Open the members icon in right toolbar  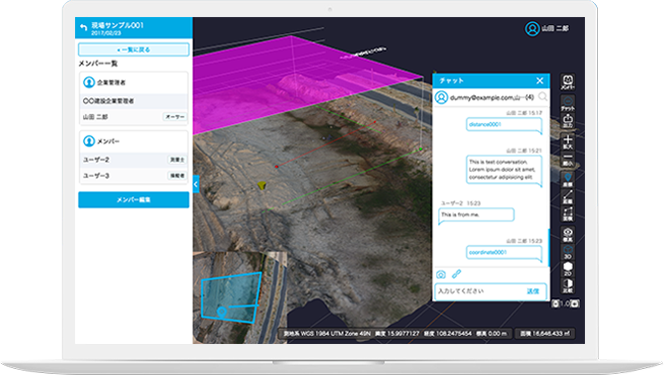[567, 82]
